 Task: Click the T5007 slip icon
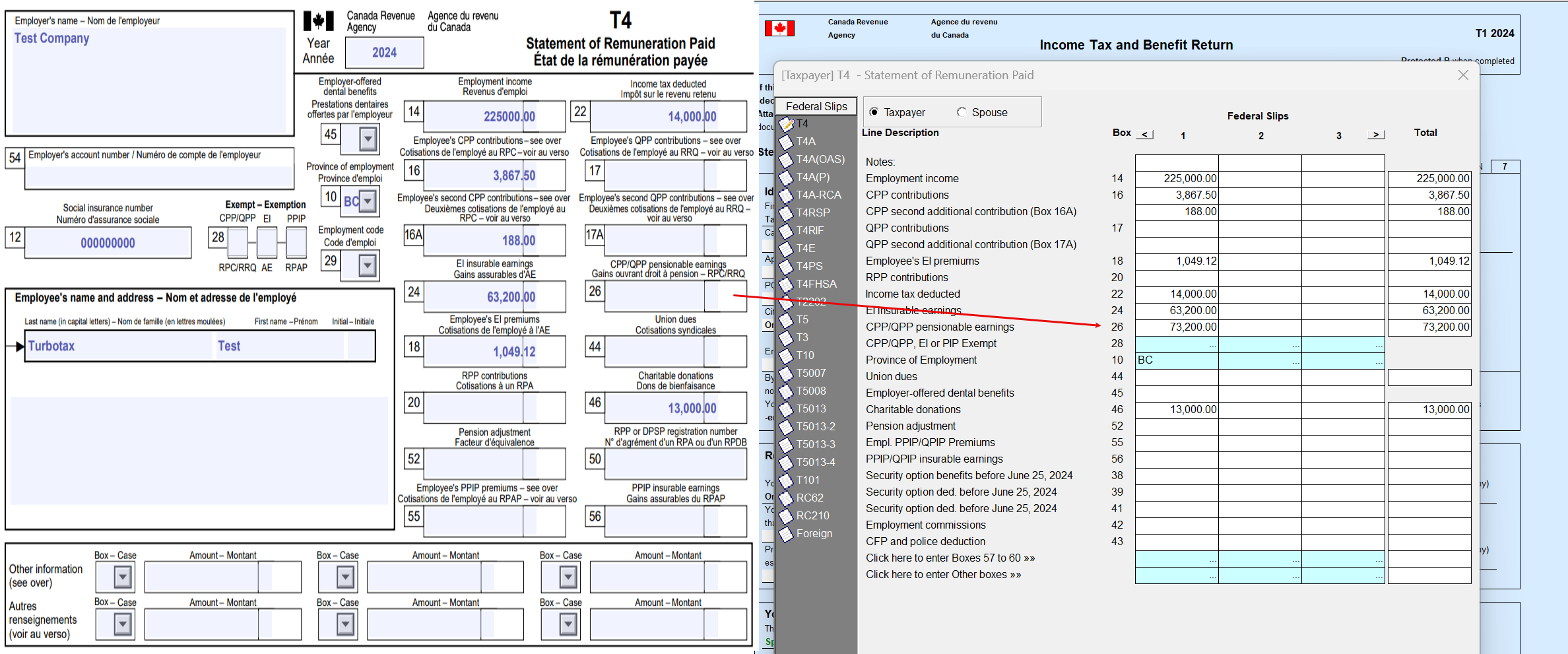pos(786,374)
